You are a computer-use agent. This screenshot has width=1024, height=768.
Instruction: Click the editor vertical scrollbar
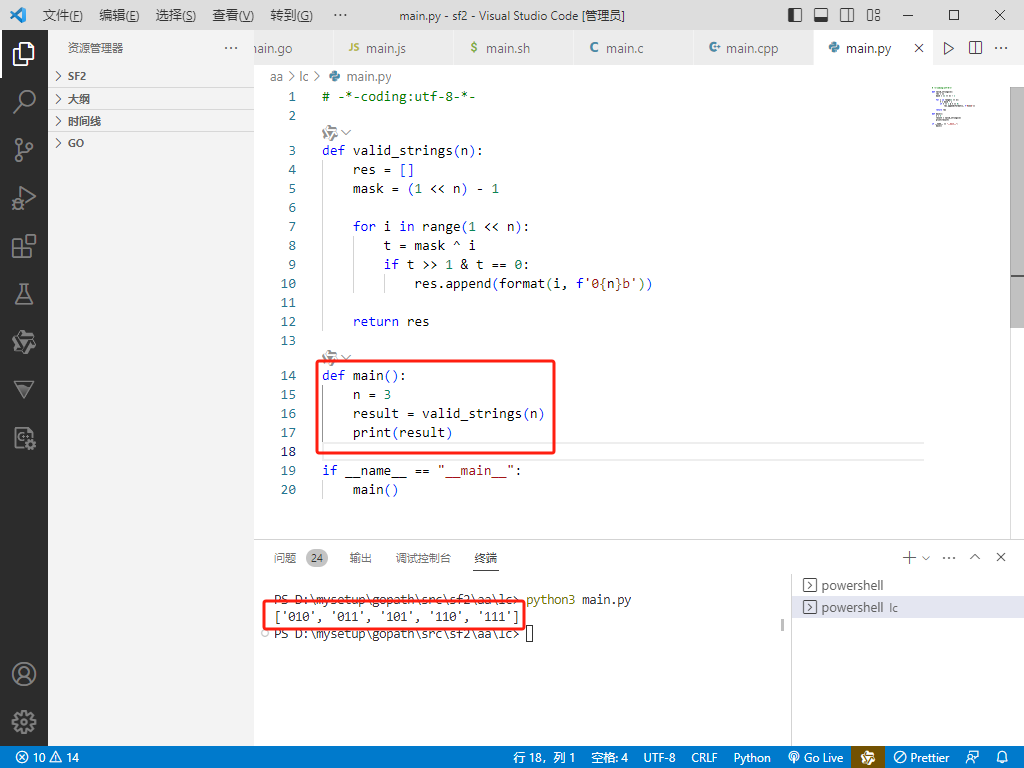[x=1017, y=208]
